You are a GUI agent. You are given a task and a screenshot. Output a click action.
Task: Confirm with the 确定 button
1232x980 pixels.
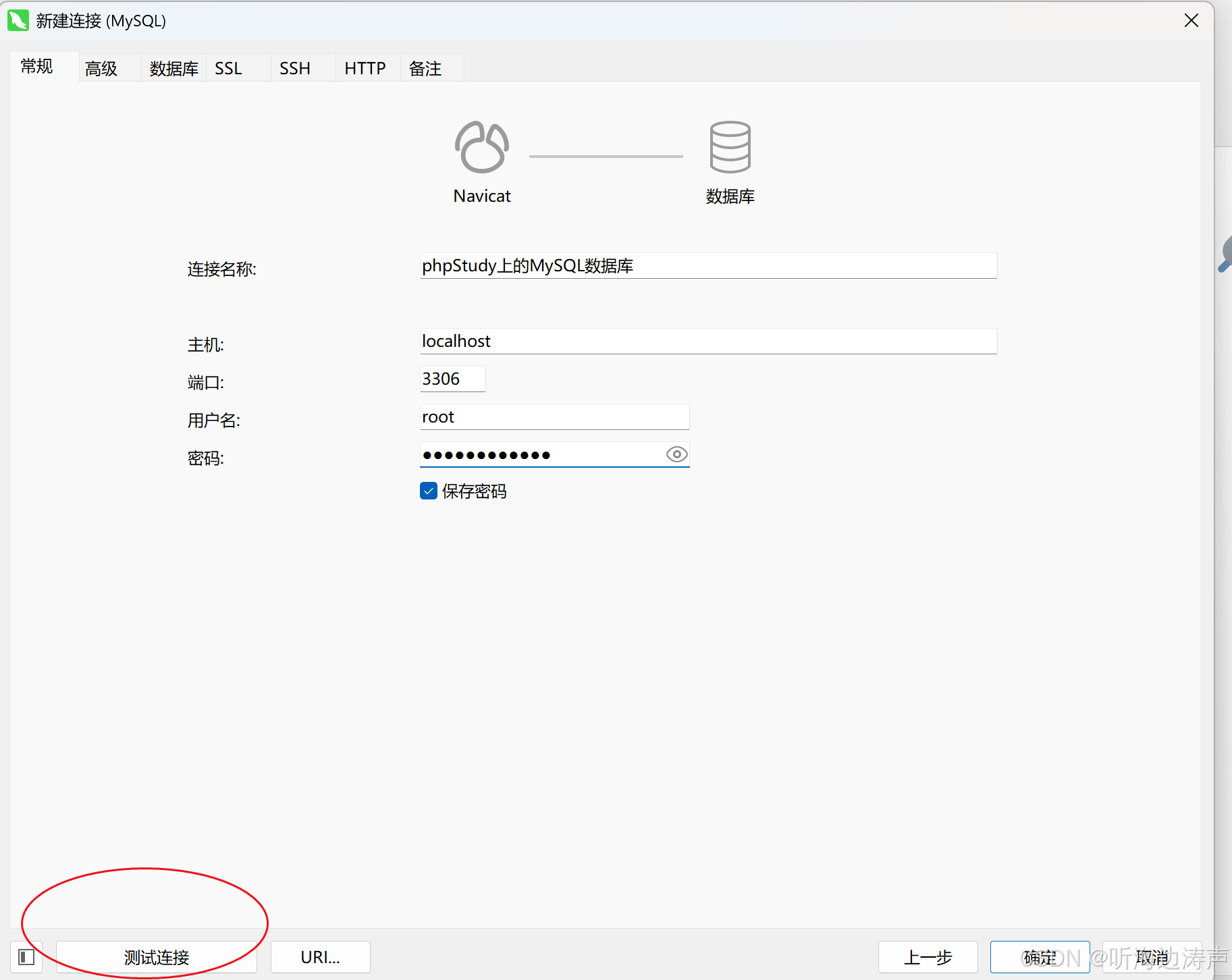click(x=1040, y=957)
